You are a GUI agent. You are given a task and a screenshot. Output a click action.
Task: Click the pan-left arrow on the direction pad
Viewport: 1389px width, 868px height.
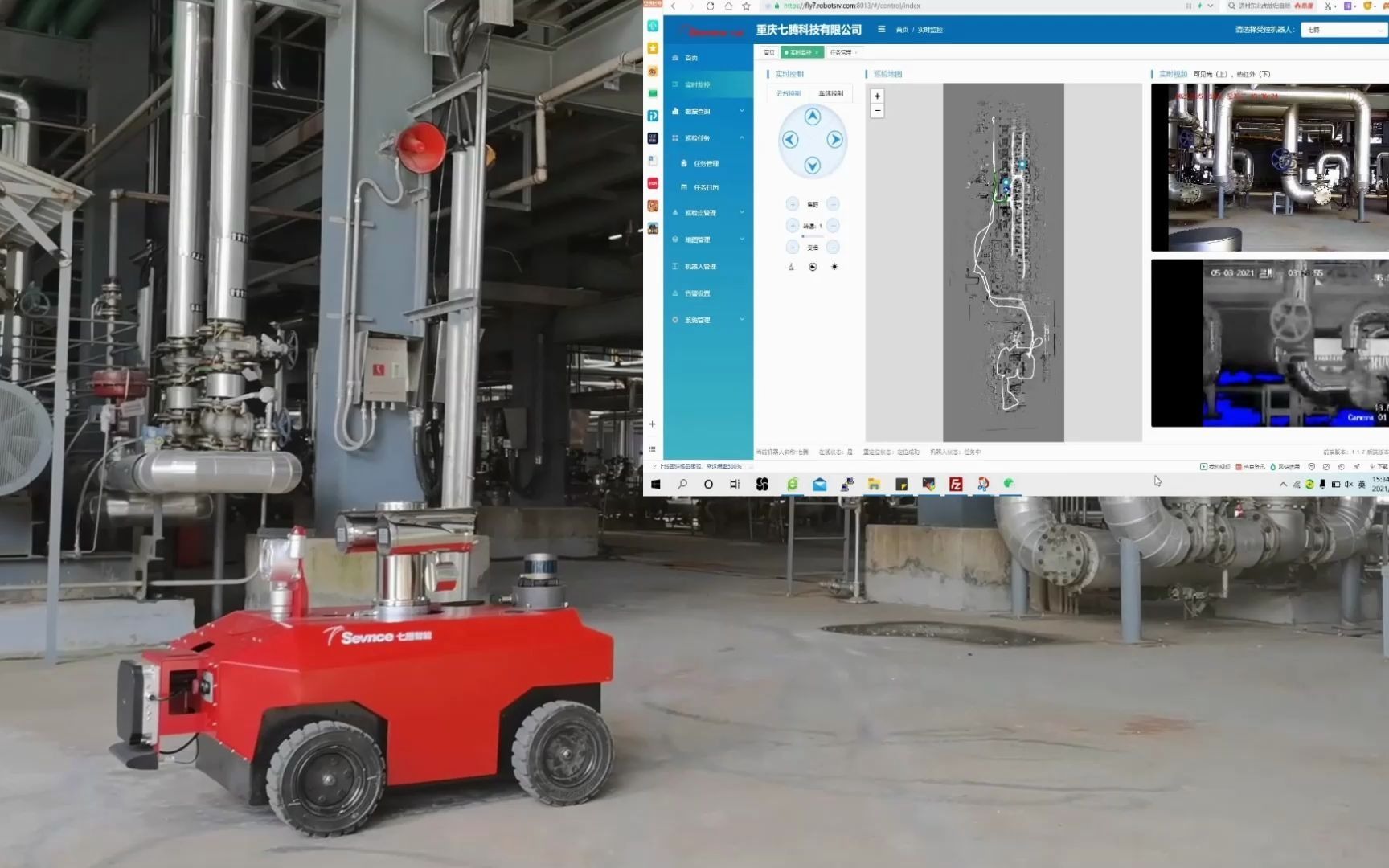coord(790,140)
